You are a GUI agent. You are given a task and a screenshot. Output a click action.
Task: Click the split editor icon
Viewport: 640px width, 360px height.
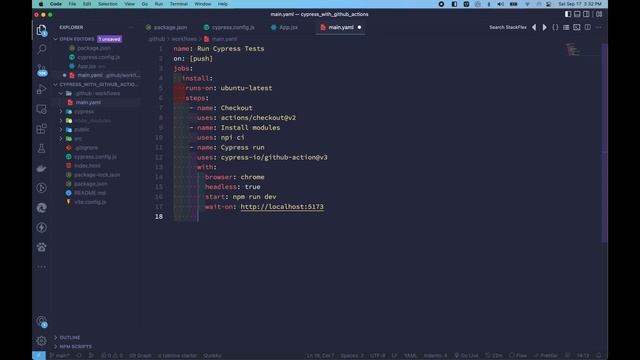(588, 27)
